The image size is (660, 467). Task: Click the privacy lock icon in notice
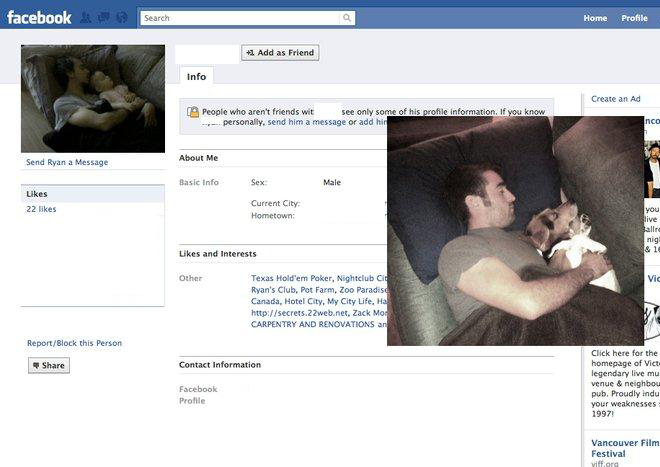[193, 112]
